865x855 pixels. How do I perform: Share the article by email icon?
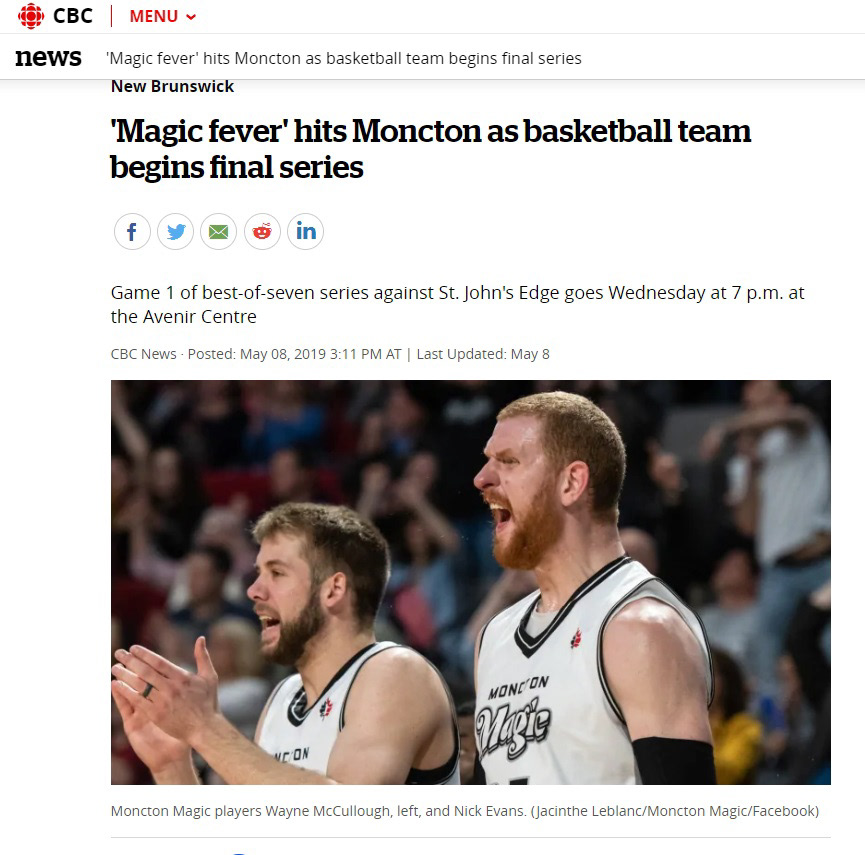point(218,232)
